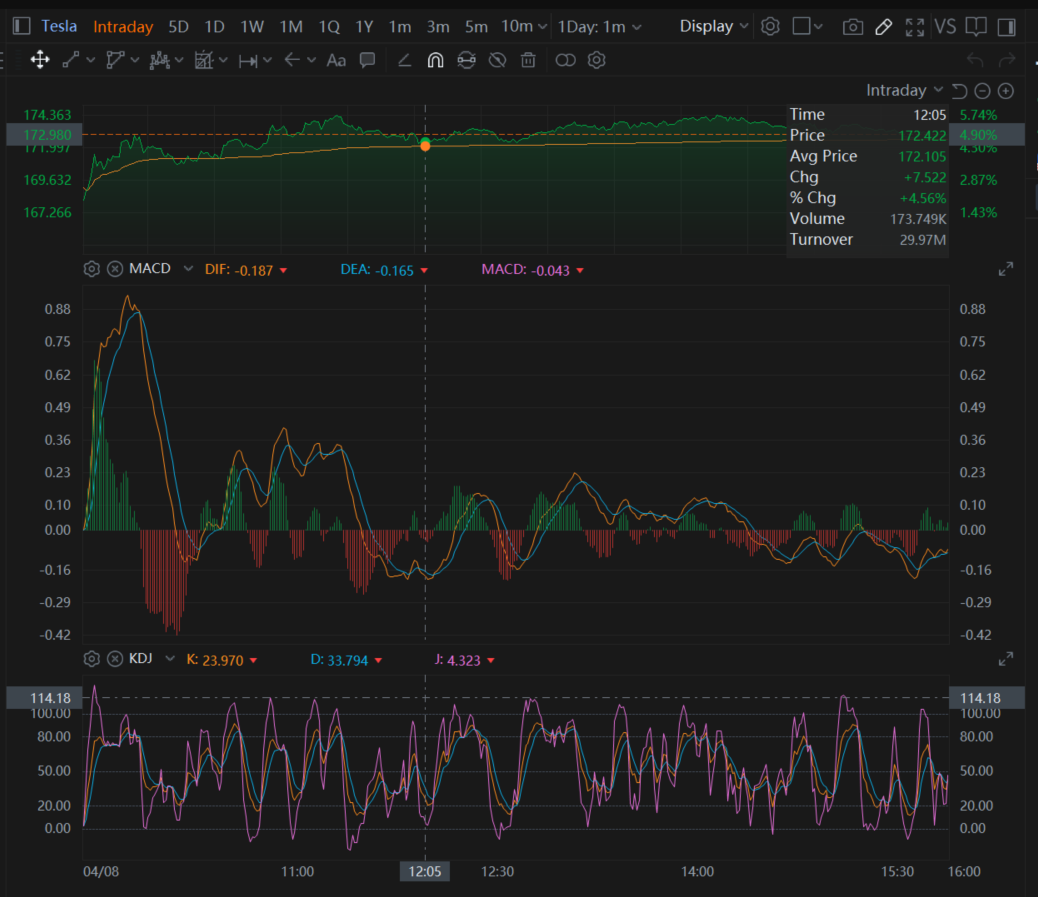1038x897 pixels.
Task: Open KDJ indicator settings gear
Action: 91,659
